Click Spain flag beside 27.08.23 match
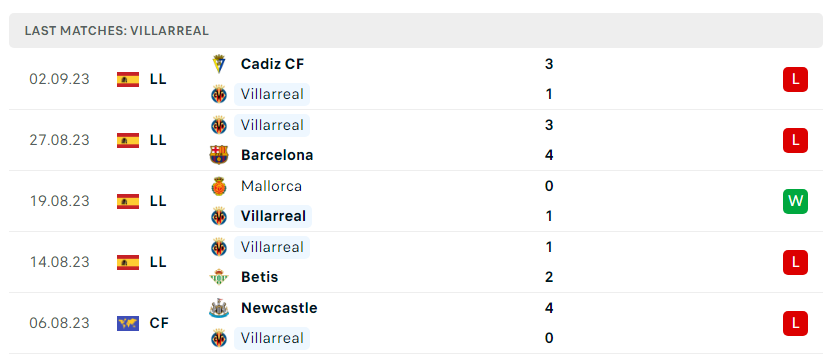The width and height of the screenshot is (827, 362). pyautogui.click(x=128, y=140)
